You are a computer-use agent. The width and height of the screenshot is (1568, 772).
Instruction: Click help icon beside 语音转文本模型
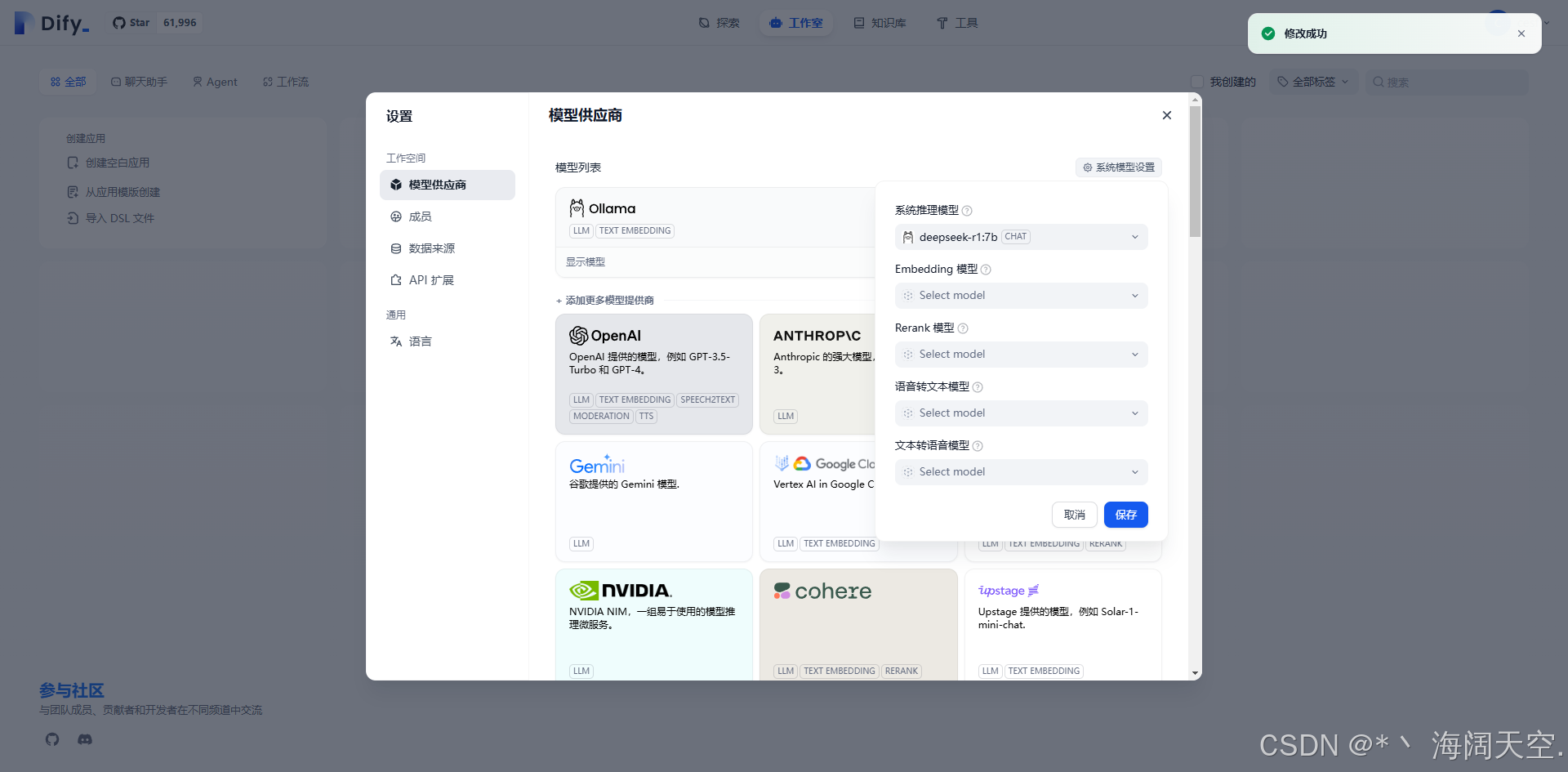(x=978, y=387)
